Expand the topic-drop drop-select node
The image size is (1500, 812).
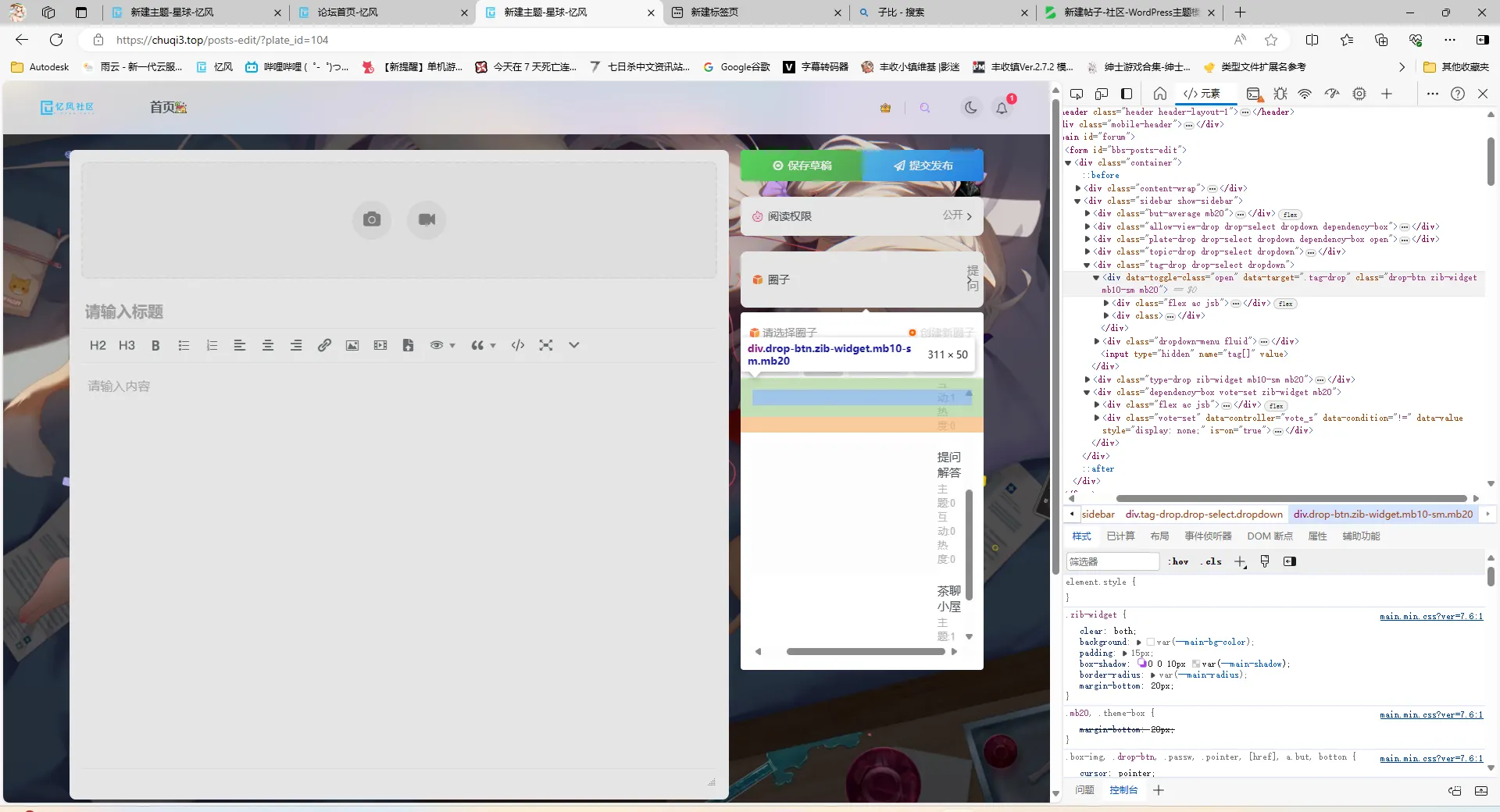[1087, 252]
